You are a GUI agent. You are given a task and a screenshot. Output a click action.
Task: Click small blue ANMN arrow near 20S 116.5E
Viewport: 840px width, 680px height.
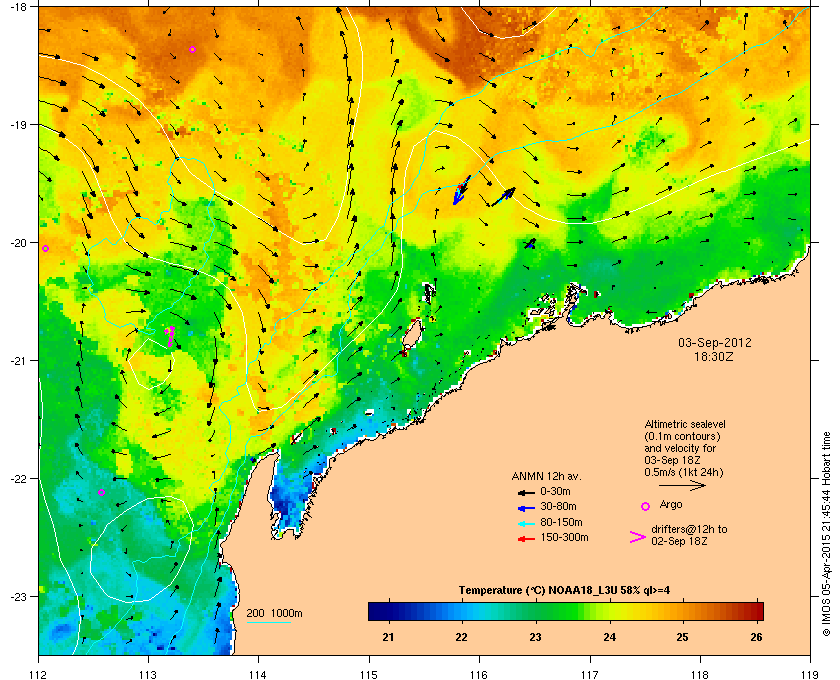[530, 244]
